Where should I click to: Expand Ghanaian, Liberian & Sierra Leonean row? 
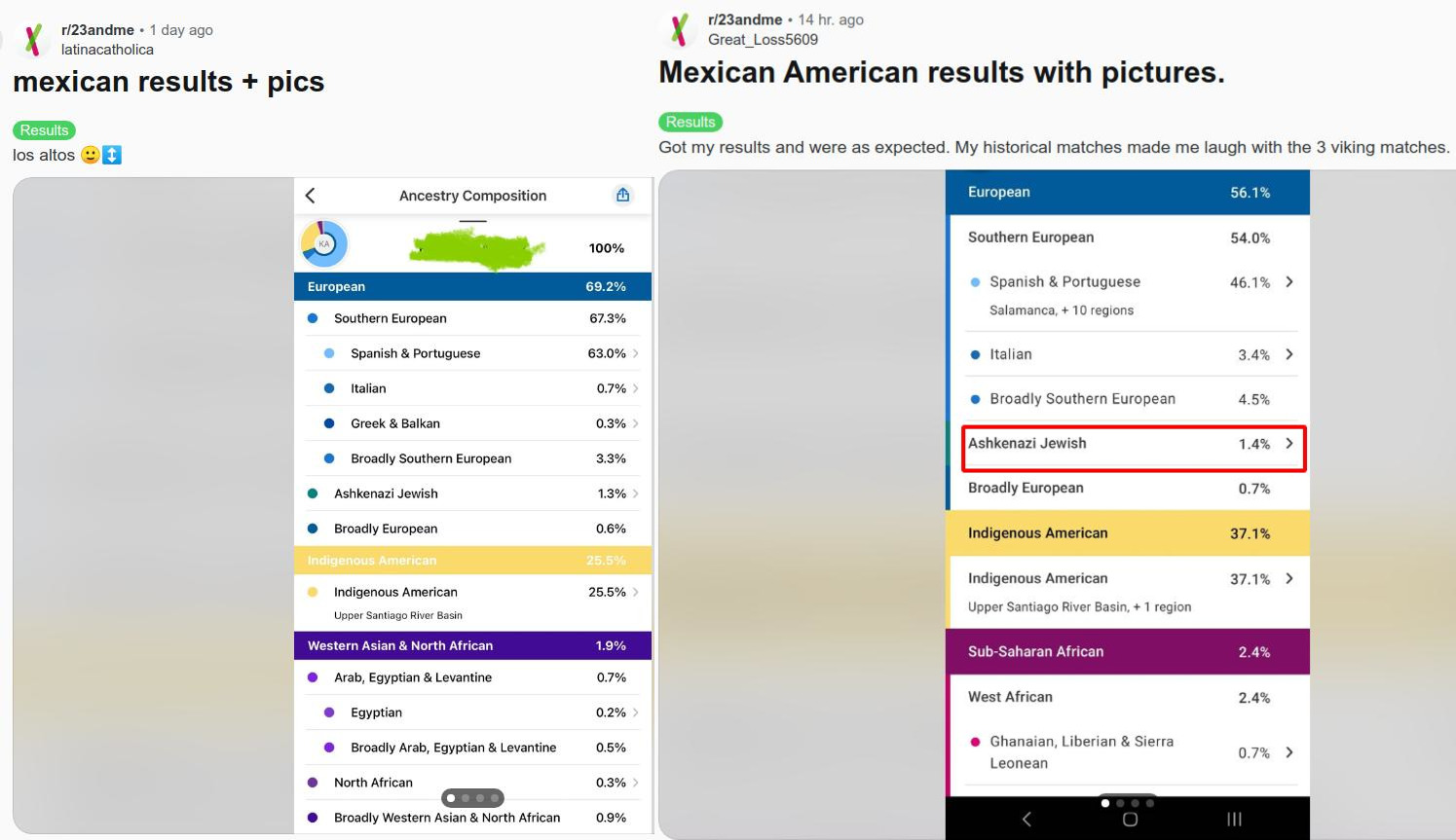(x=1289, y=752)
